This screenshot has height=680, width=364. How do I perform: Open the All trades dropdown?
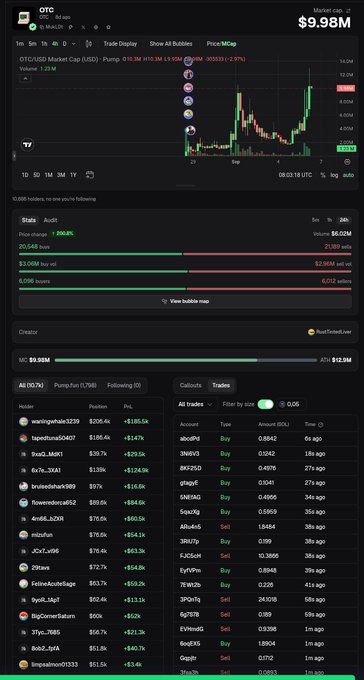tap(195, 404)
